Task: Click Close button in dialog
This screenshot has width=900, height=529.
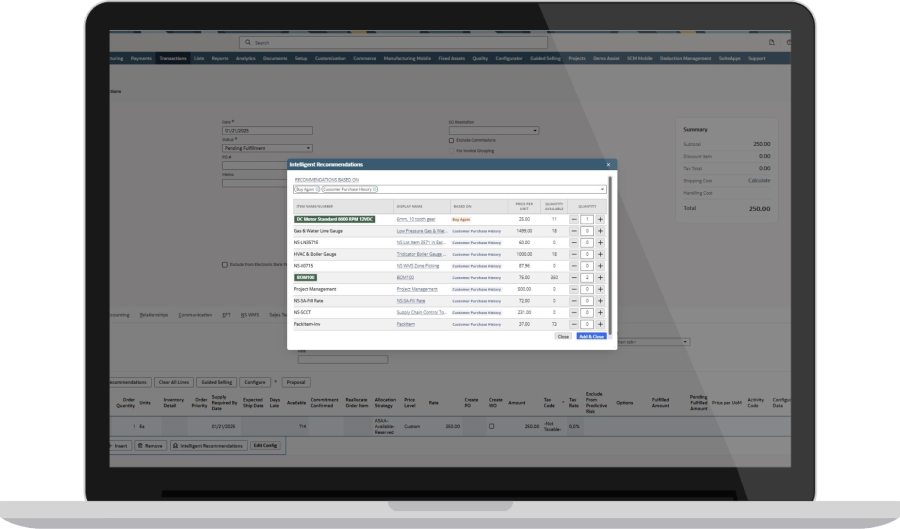Action: click(x=563, y=337)
